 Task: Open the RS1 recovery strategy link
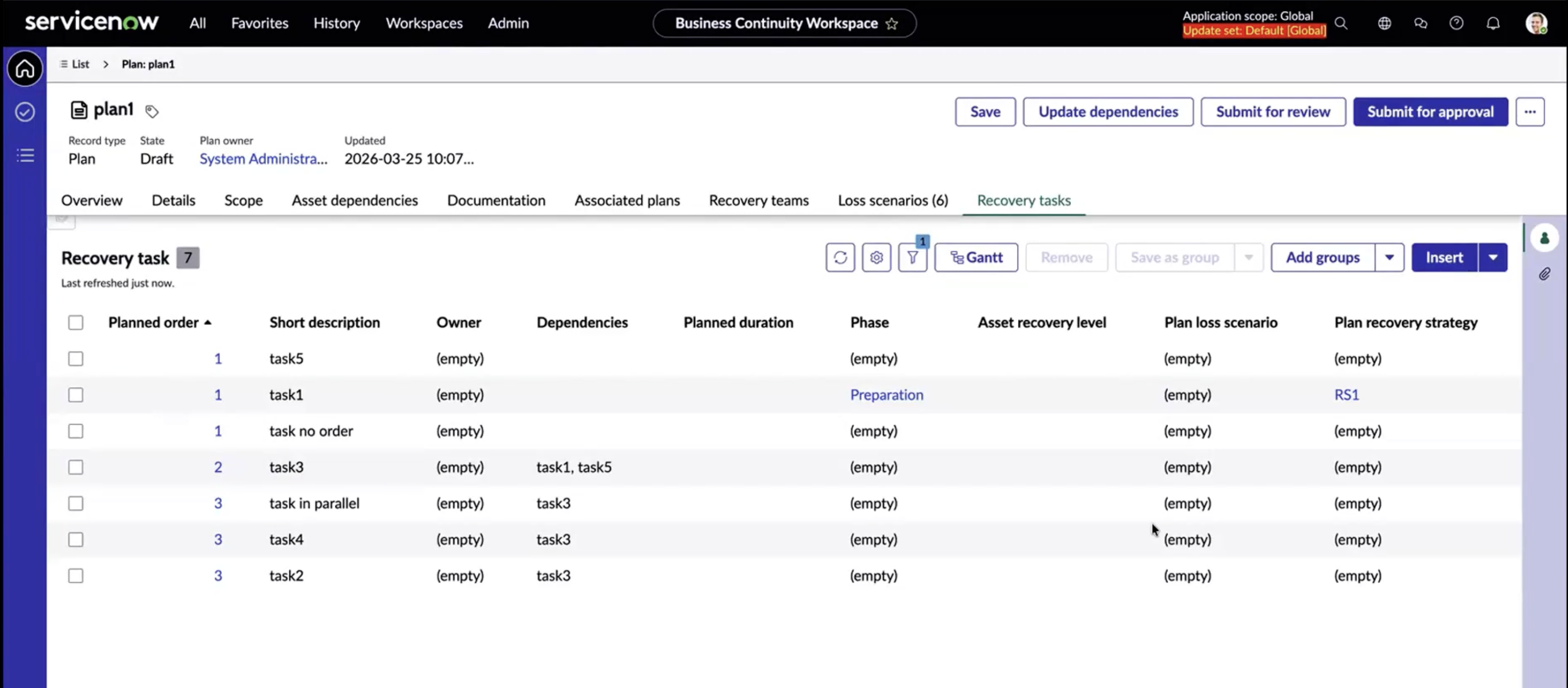point(1346,395)
